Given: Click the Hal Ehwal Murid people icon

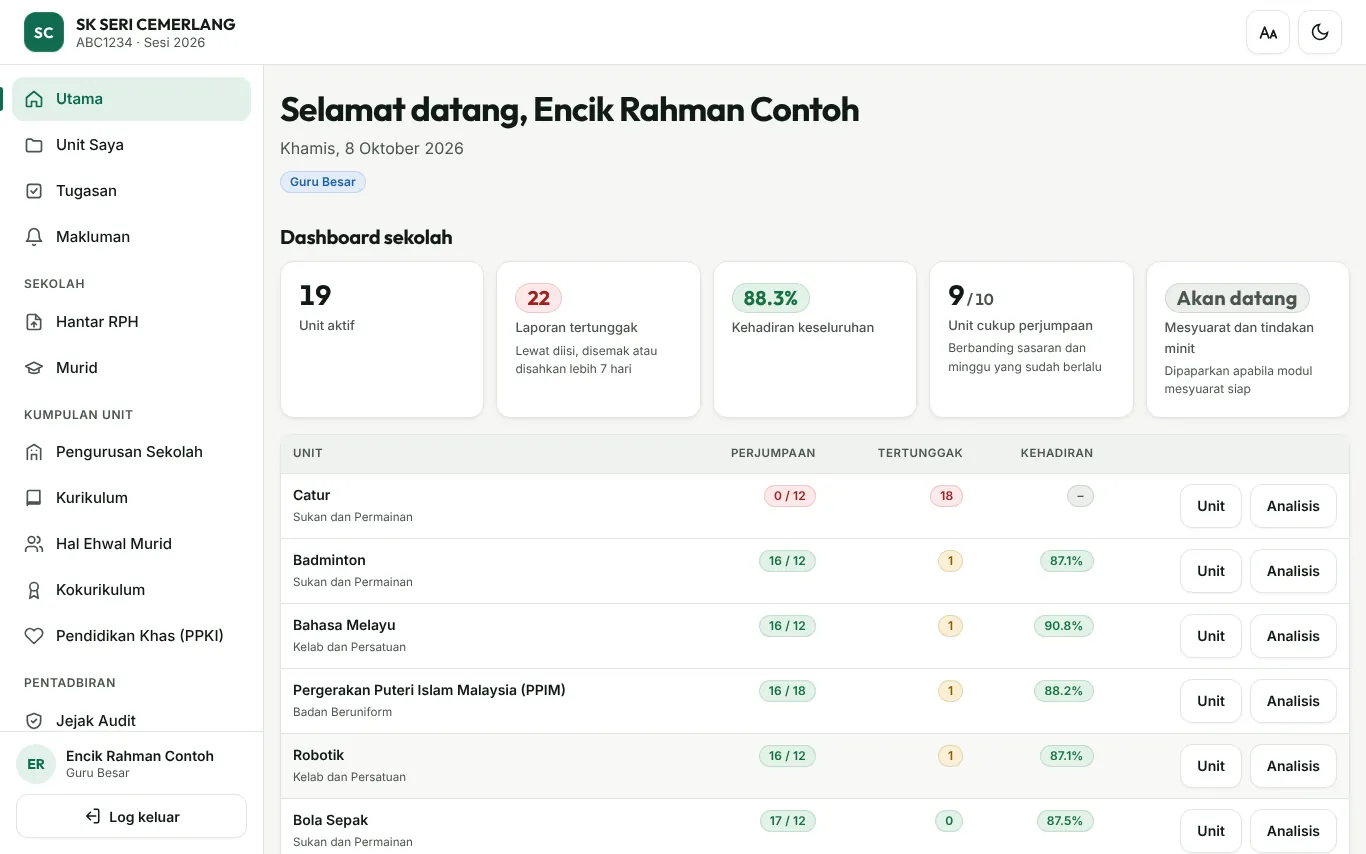Looking at the screenshot, I should click(x=34, y=544).
